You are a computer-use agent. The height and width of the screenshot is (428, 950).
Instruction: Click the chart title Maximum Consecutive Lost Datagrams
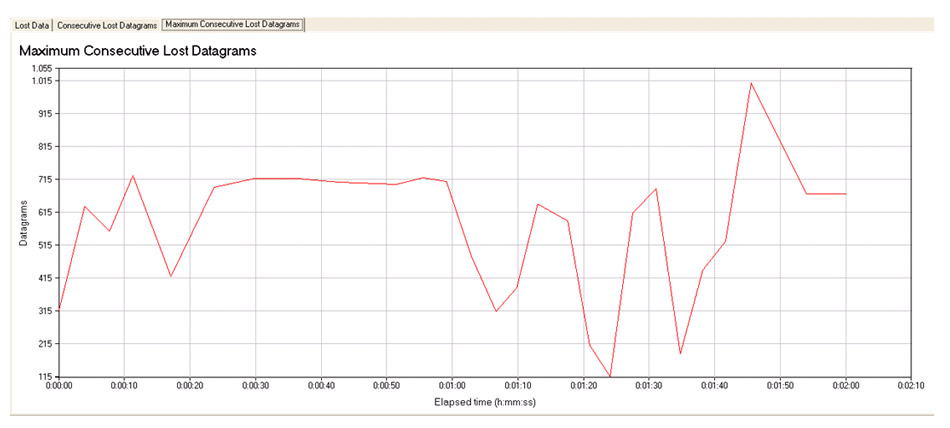(x=139, y=51)
